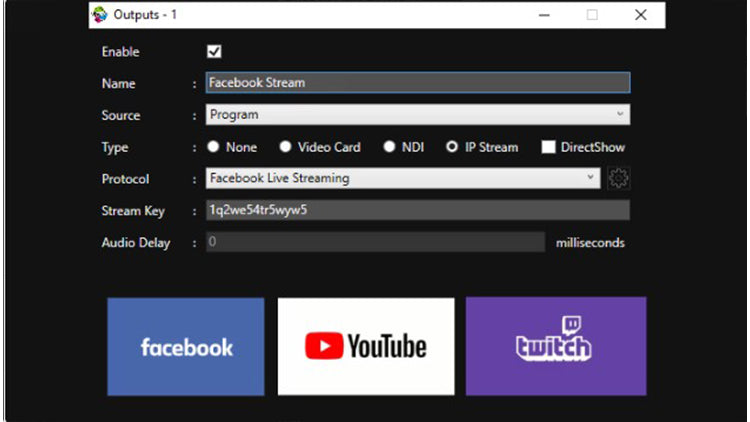The width and height of the screenshot is (750, 422).
Task: Uncheck the Enable checkbox
Action: 214,52
